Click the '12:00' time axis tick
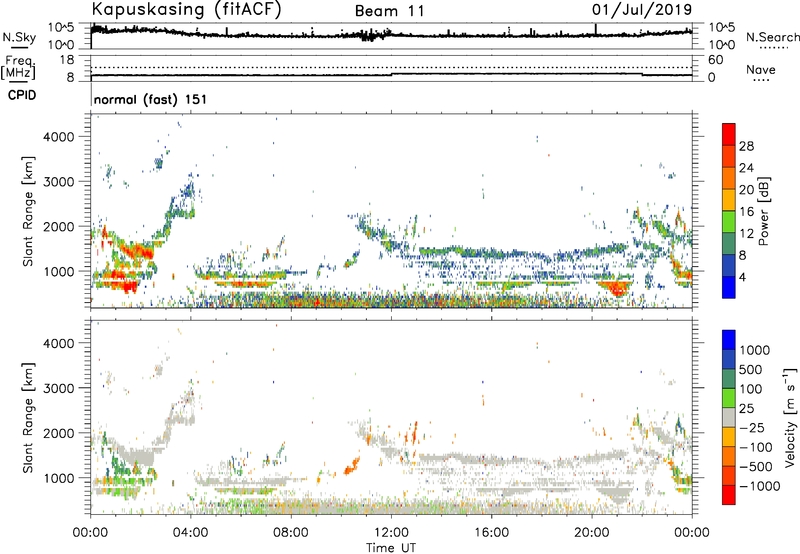 (x=391, y=533)
